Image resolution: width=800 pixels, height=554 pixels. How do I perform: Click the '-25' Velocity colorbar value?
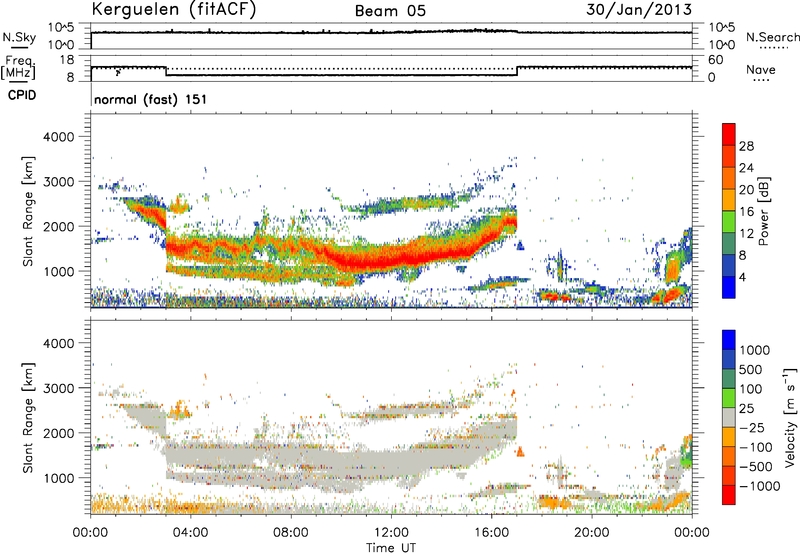[752, 428]
